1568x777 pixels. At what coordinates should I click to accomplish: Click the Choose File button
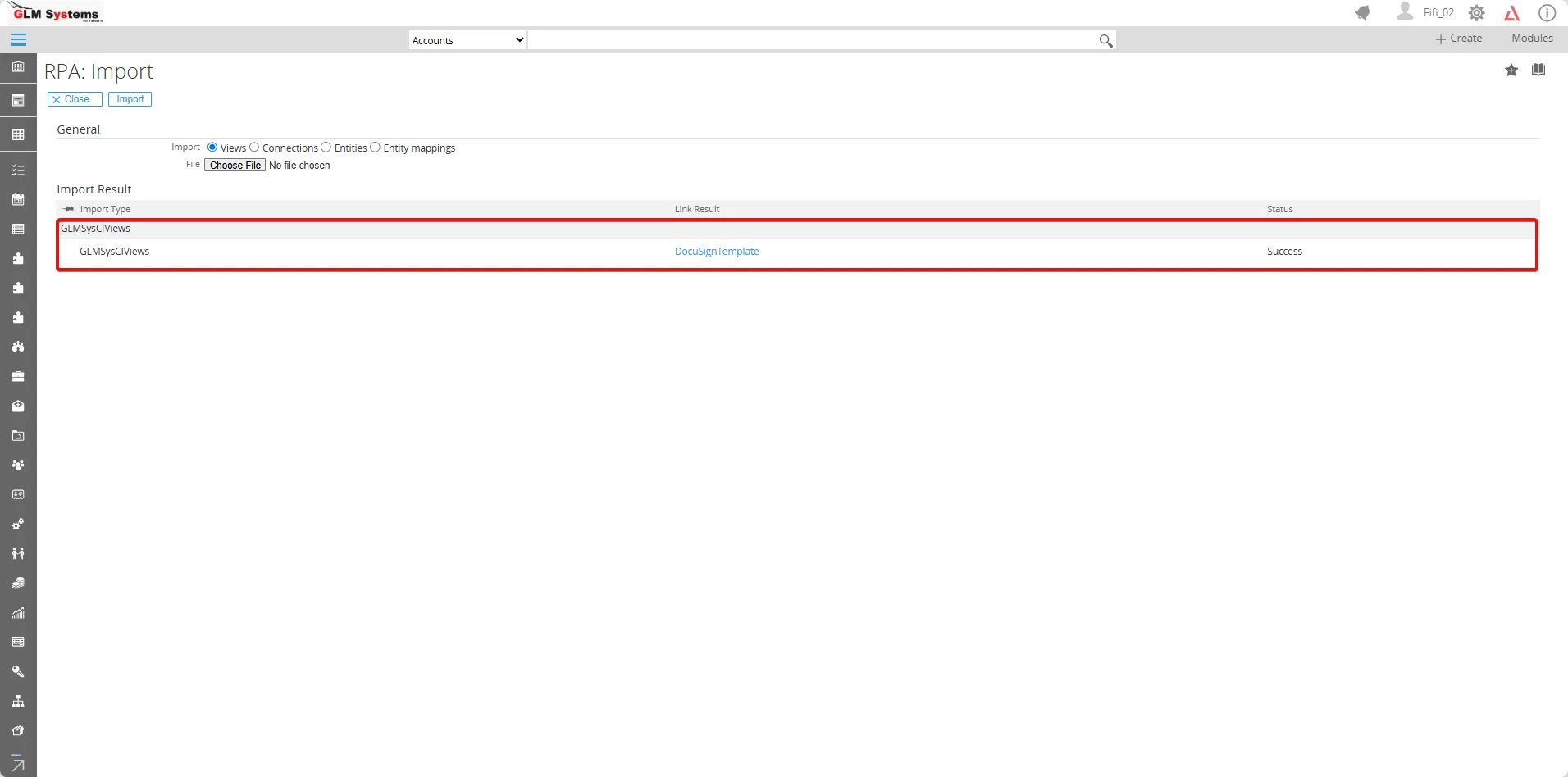pos(235,166)
